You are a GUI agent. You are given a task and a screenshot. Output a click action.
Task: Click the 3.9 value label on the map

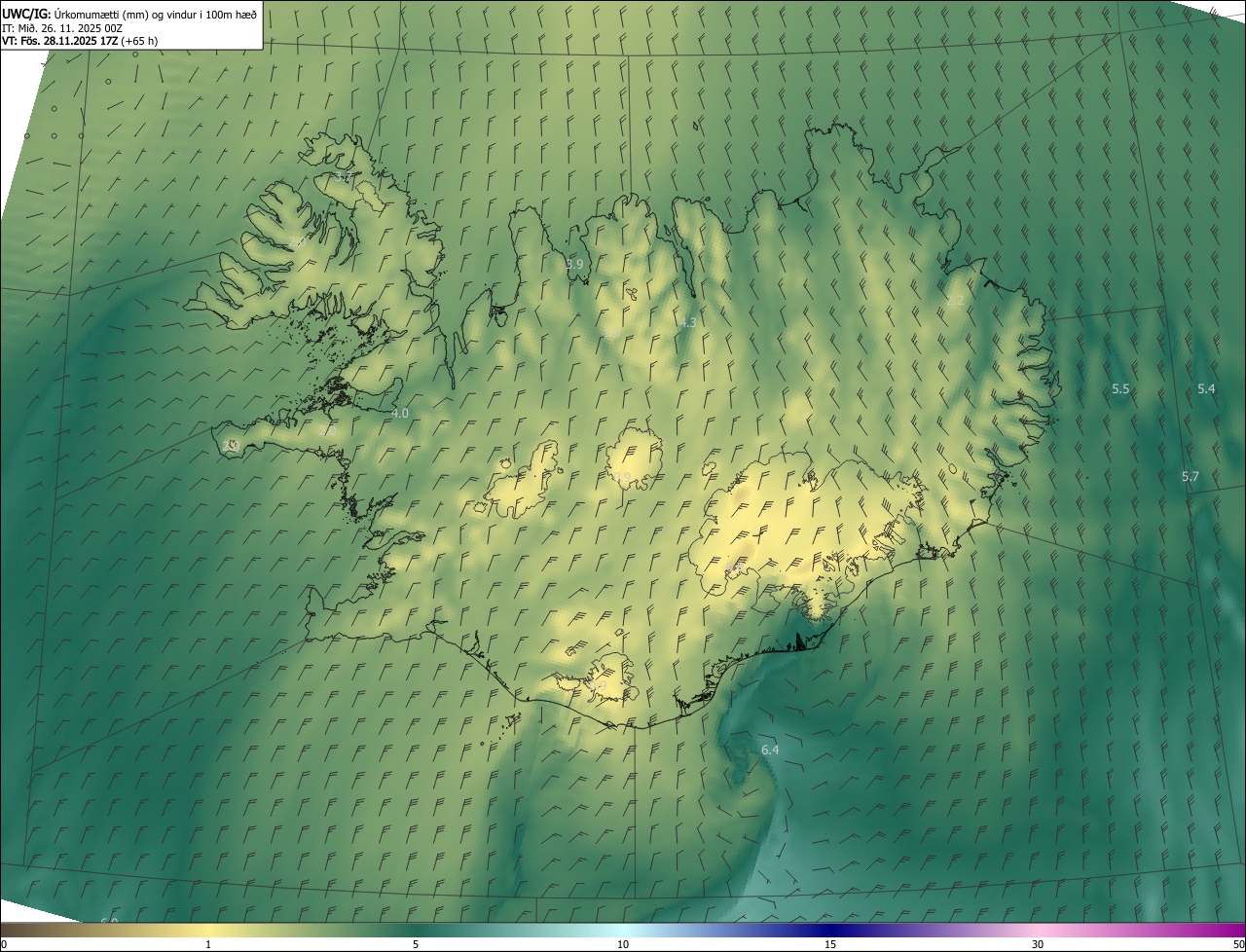[574, 264]
